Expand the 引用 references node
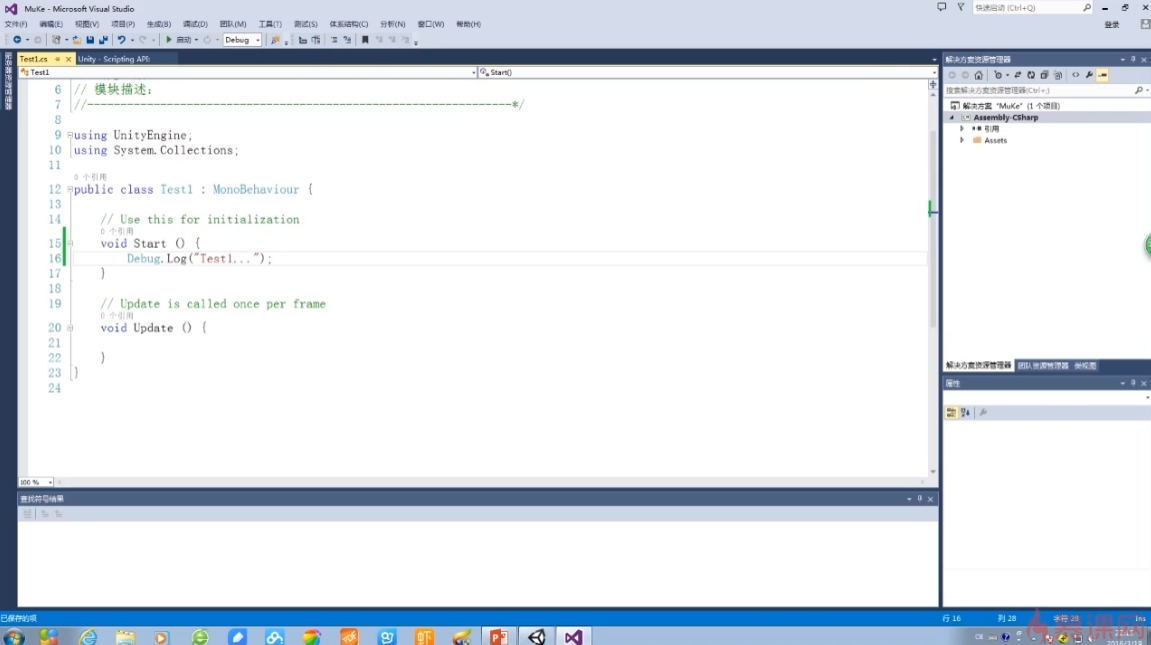1151x645 pixels. pos(962,128)
